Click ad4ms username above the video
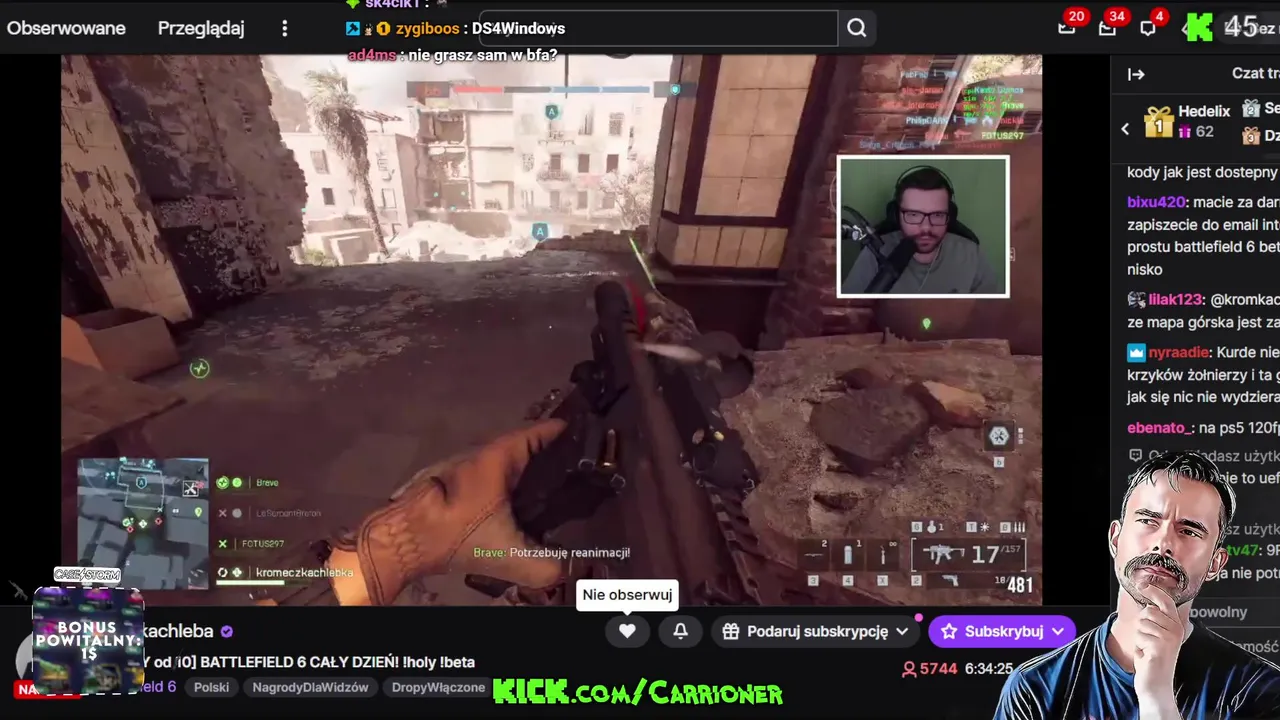The height and width of the screenshot is (720, 1280). click(372, 55)
